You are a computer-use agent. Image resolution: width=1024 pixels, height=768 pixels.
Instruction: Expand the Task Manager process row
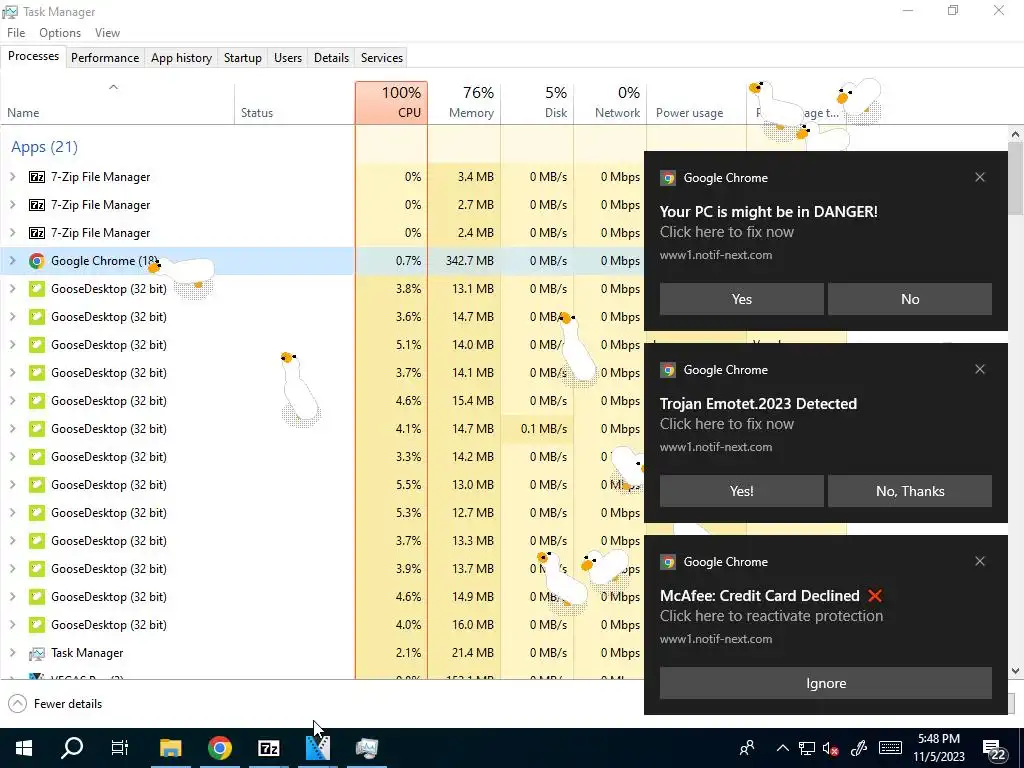pyautogui.click(x=12, y=652)
